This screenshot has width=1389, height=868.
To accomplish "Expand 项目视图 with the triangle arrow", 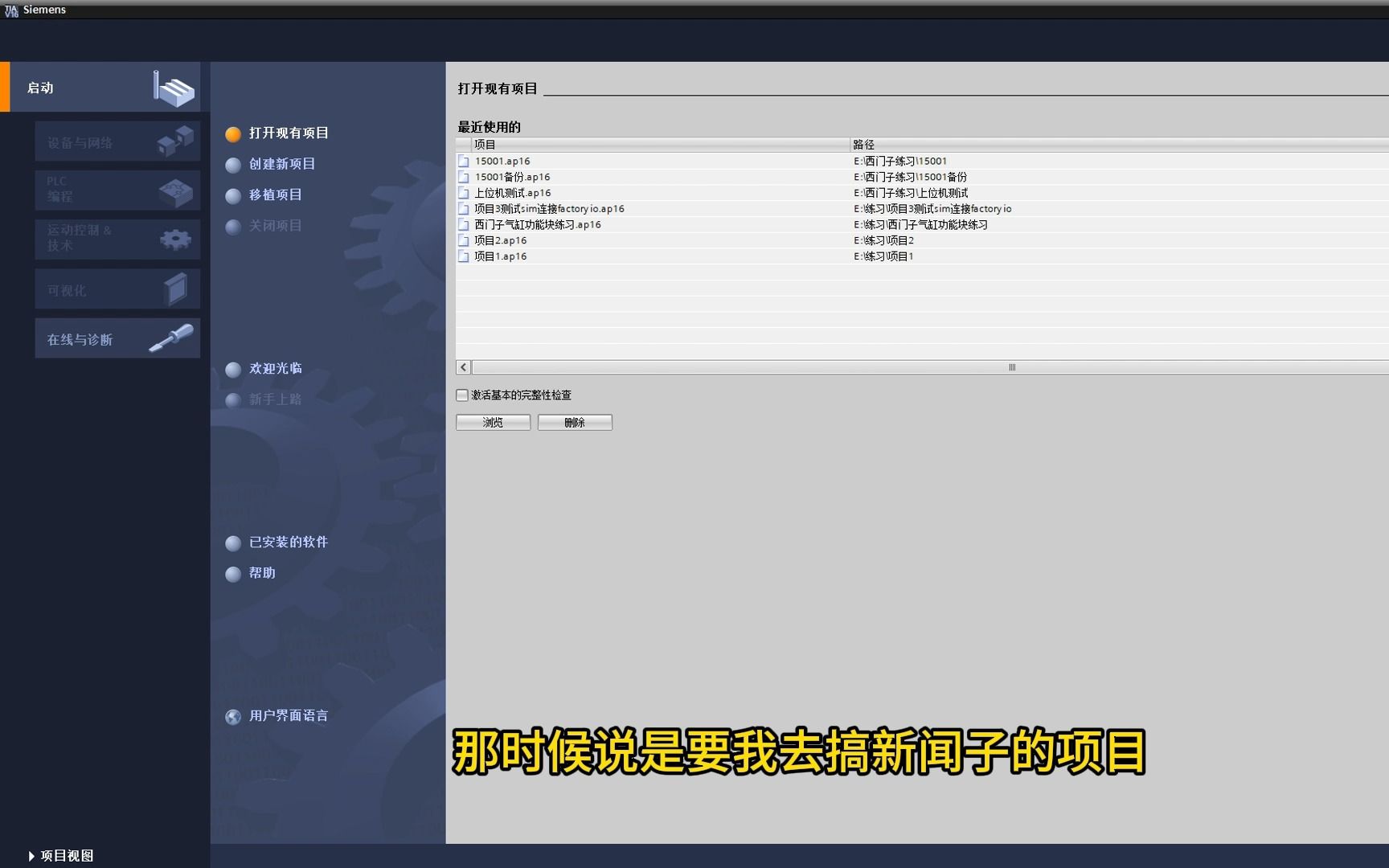I will [x=31, y=856].
